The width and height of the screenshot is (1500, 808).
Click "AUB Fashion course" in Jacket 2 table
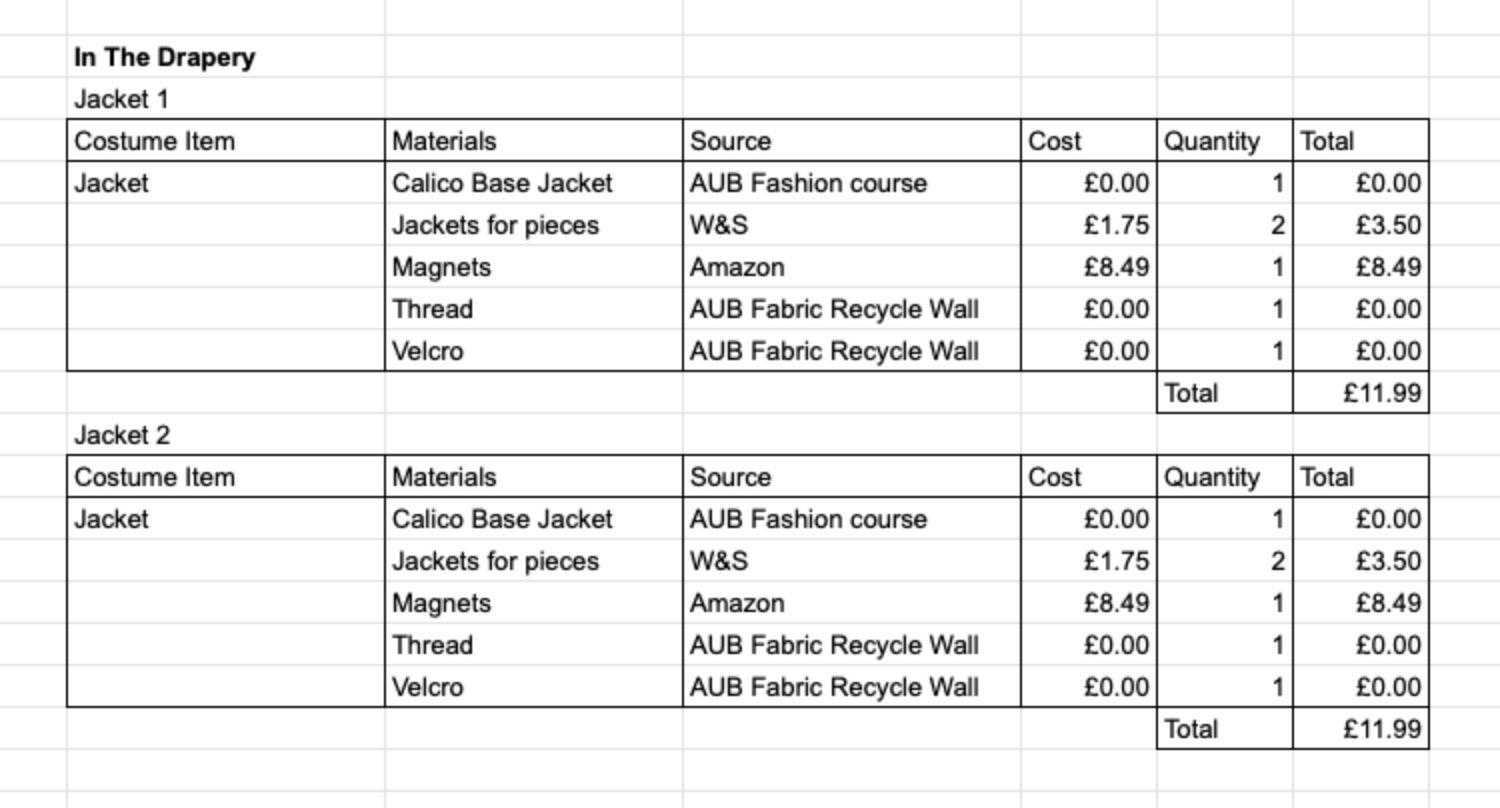tap(808, 519)
